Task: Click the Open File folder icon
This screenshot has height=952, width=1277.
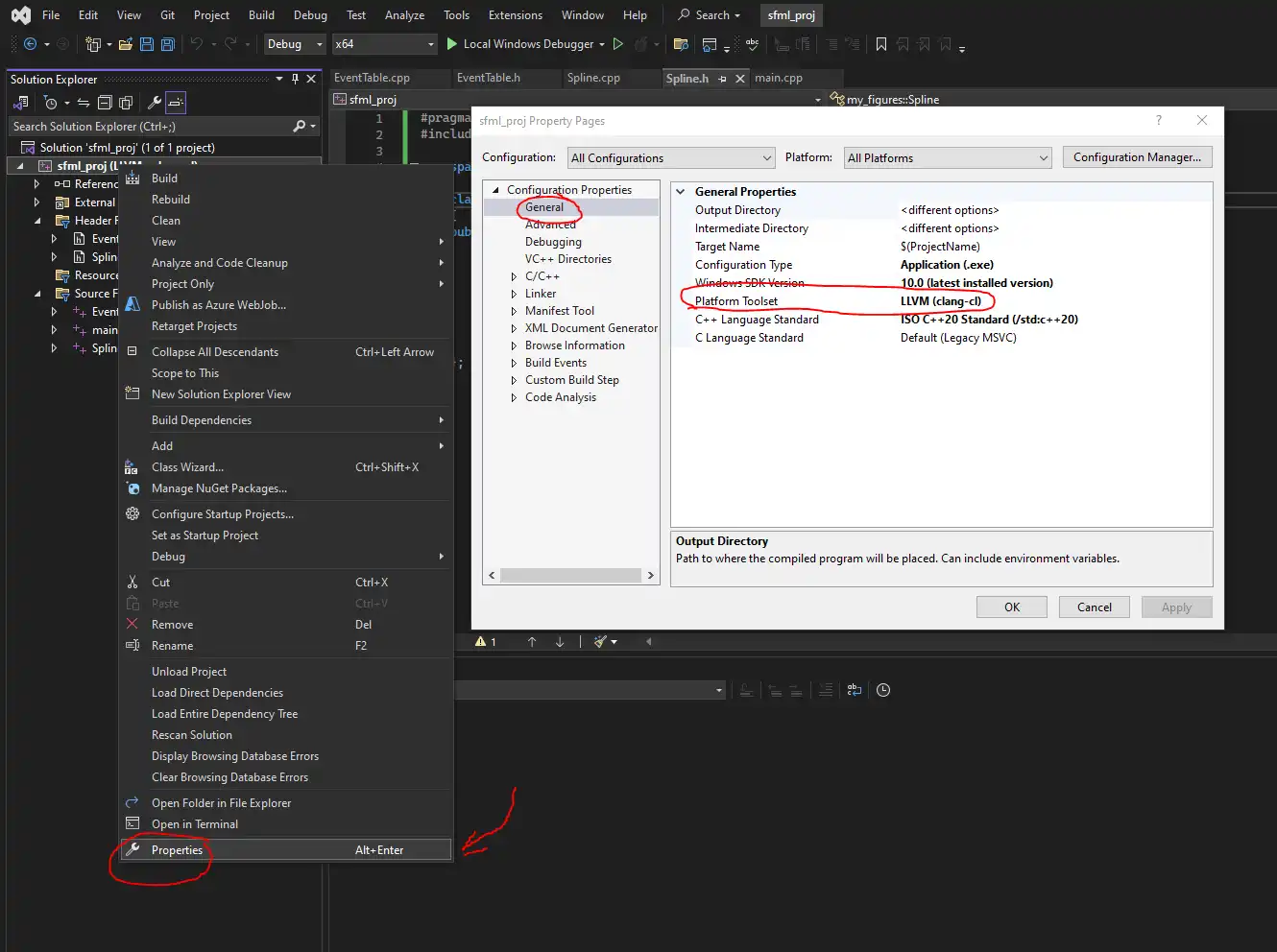Action: tap(125, 44)
